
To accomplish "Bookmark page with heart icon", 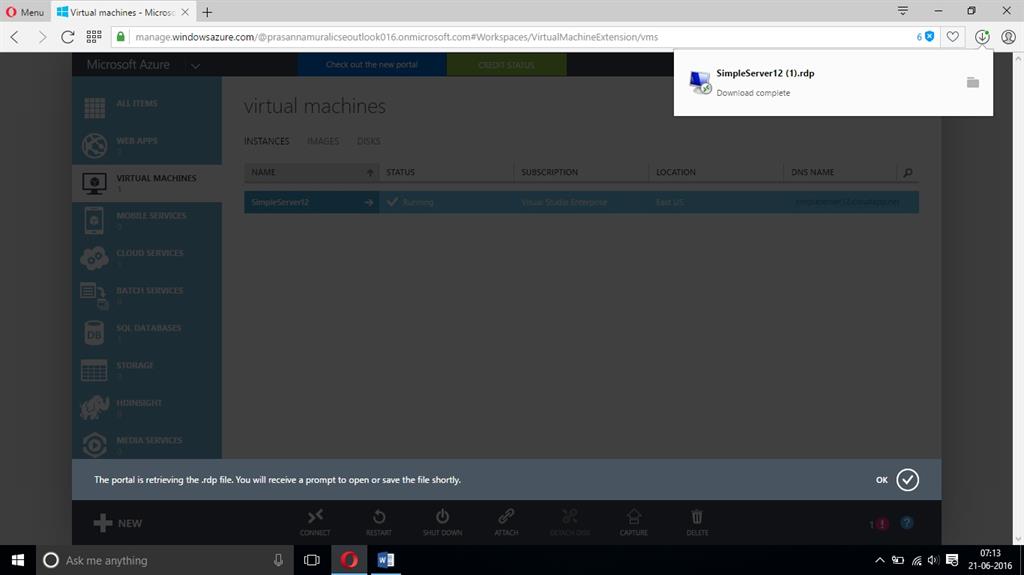I will (x=953, y=37).
